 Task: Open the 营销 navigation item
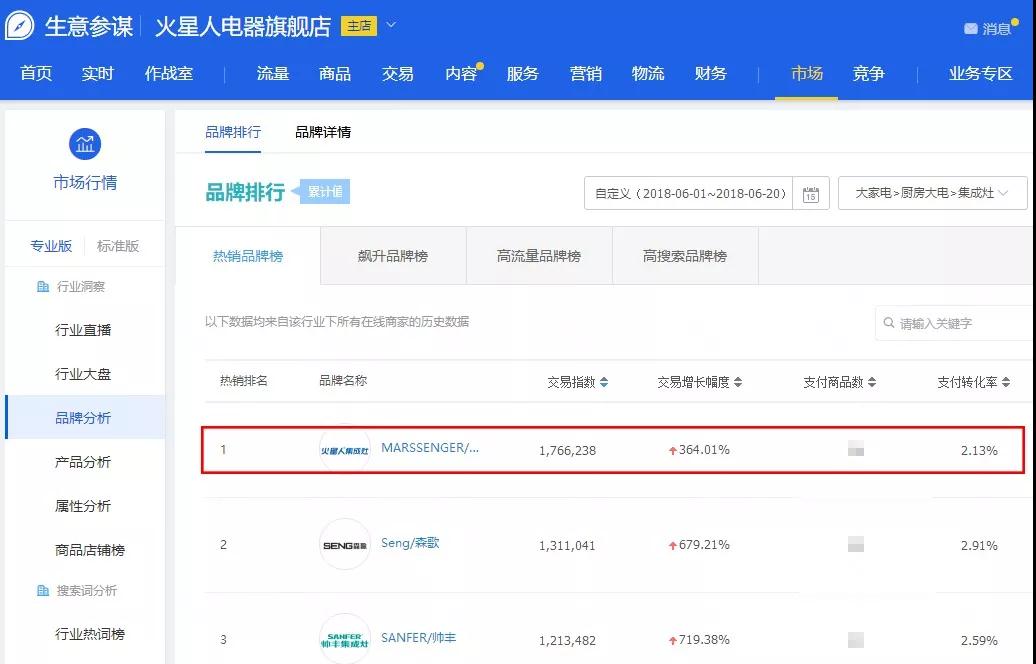tap(586, 73)
